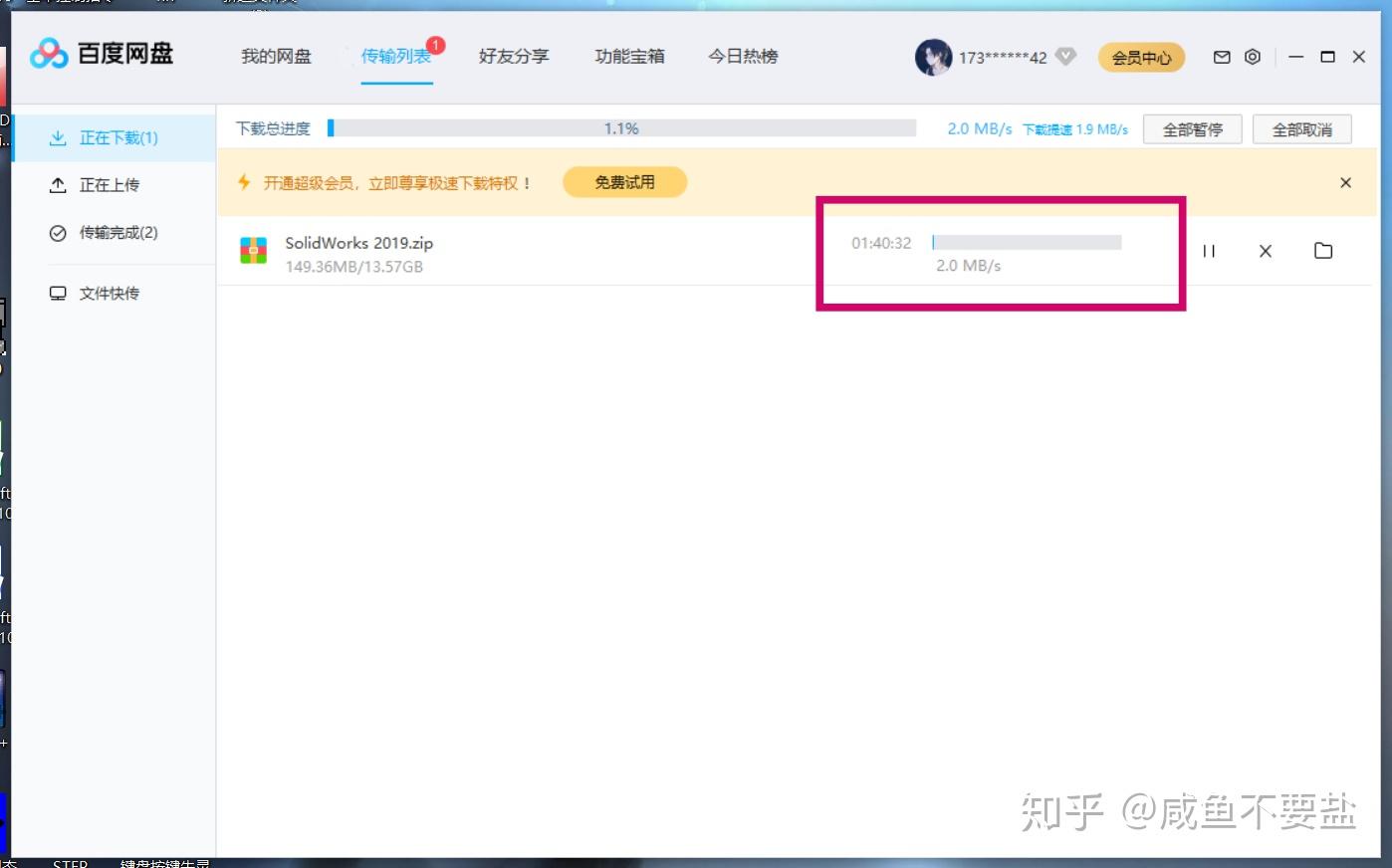Screen dimensions: 1392x868
Task: Open the user avatar profile
Action: click(933, 57)
